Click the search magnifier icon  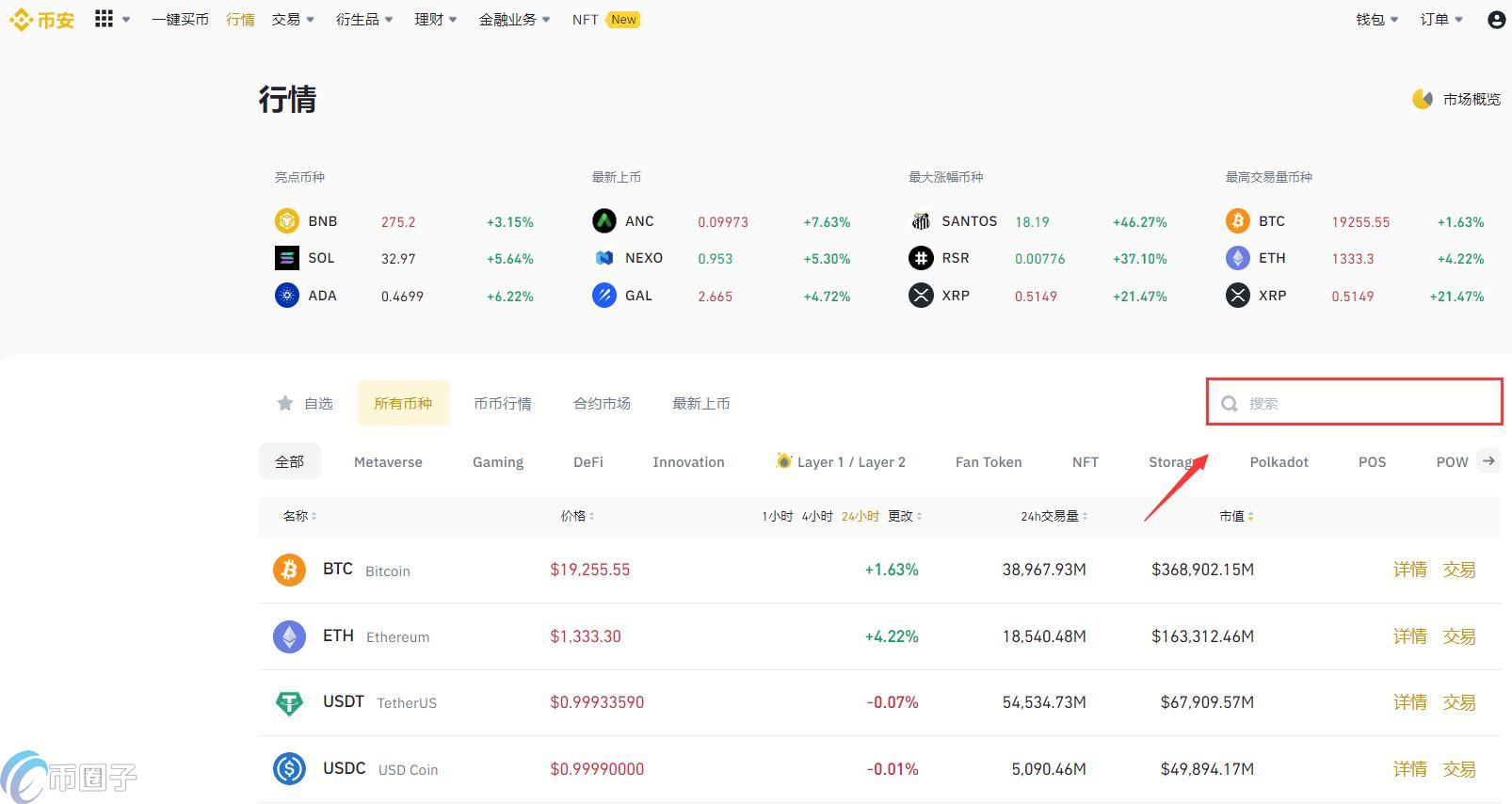[1230, 404]
